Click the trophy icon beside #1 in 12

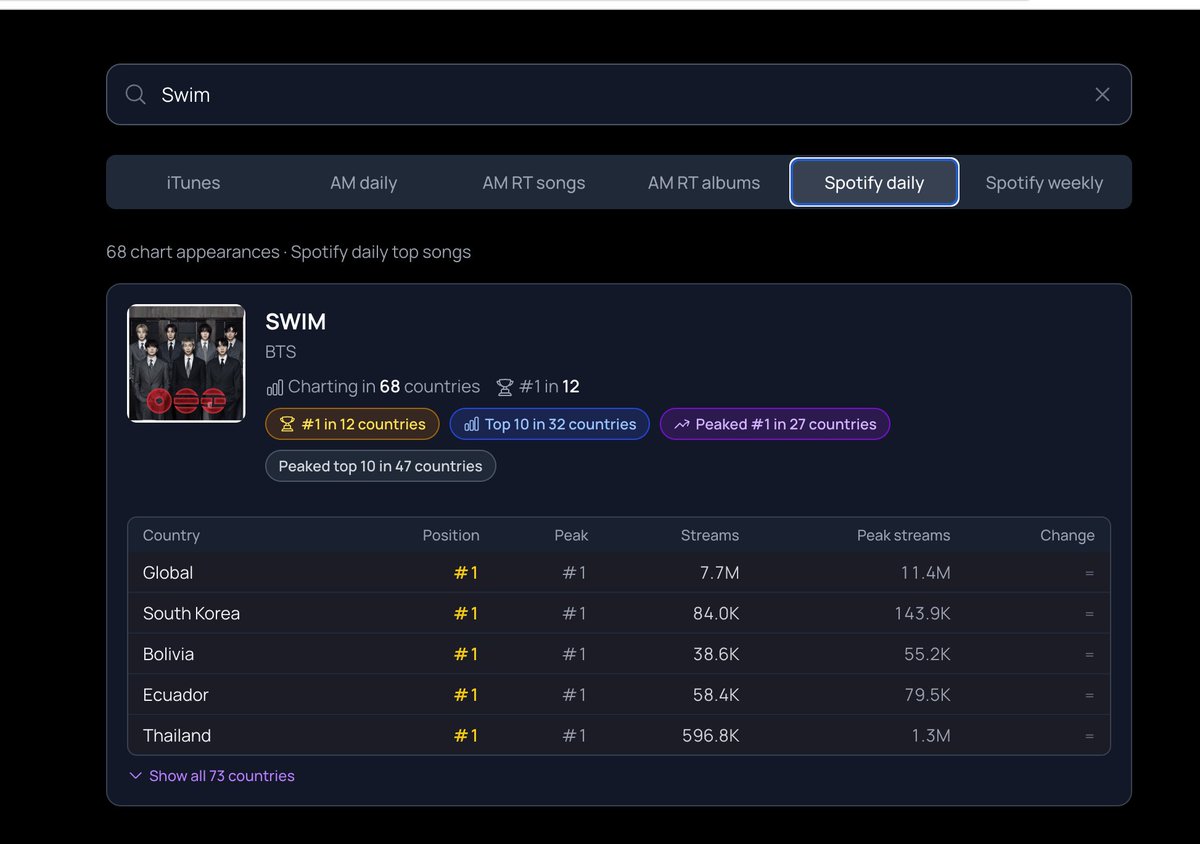[505, 387]
